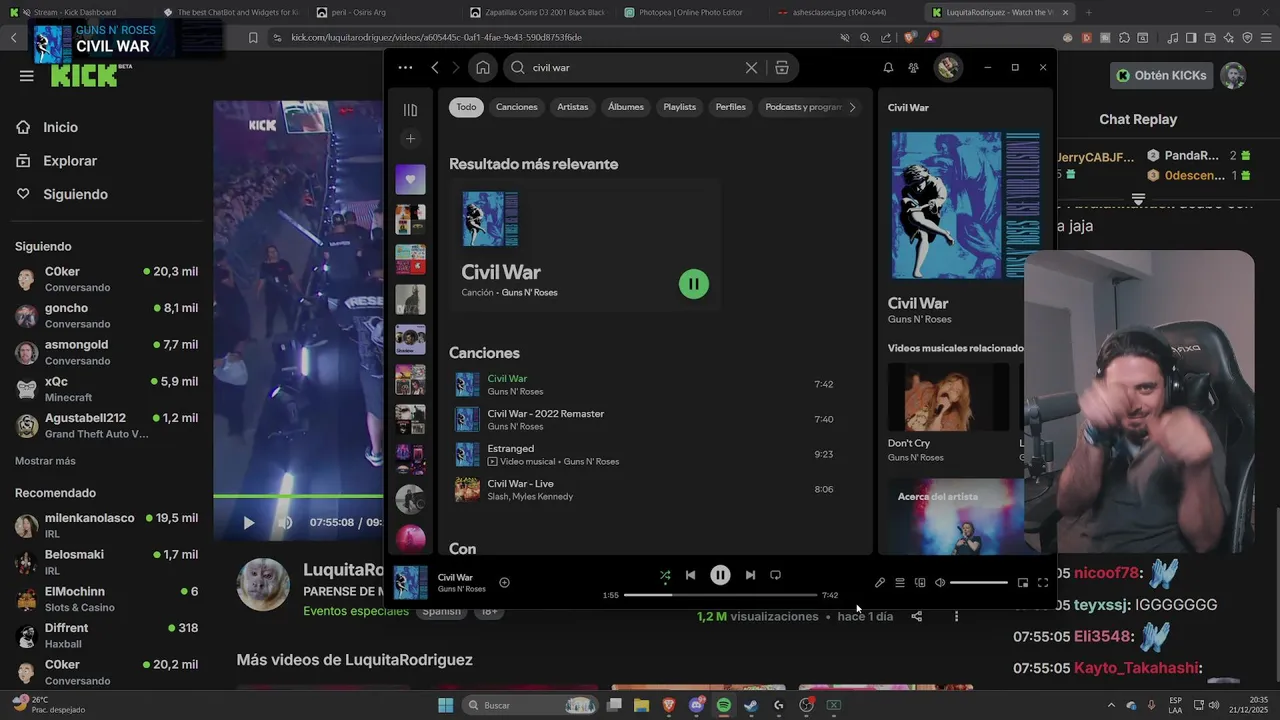Open browser Extensions puzzle icon
The width and height of the screenshot is (1280, 720).
click(1124, 37)
